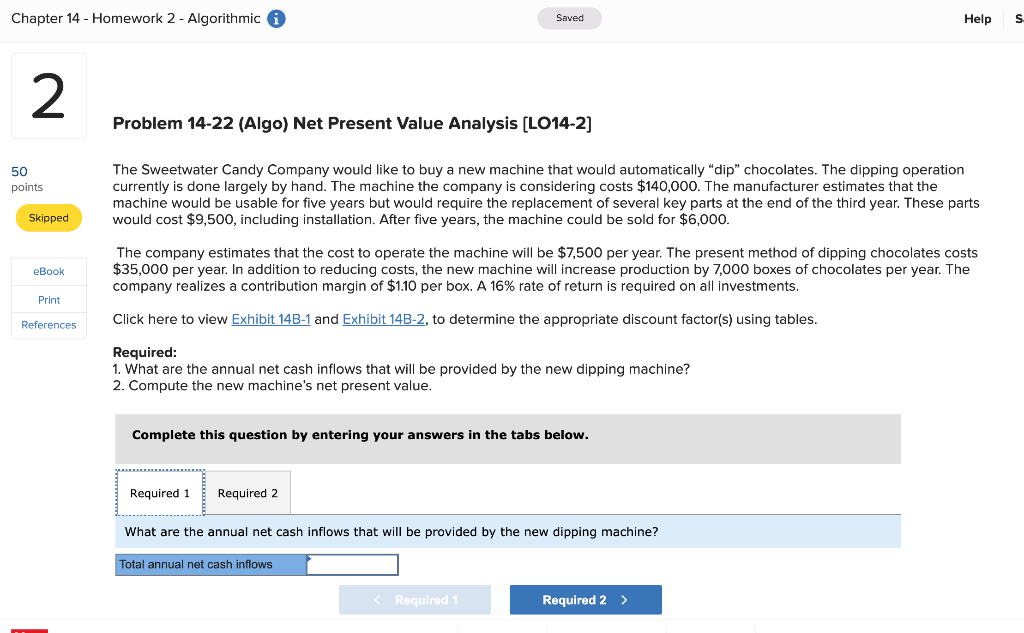The image size is (1024, 633).
Task: Select the Total annual net cash inflows field
Action: tap(351, 564)
